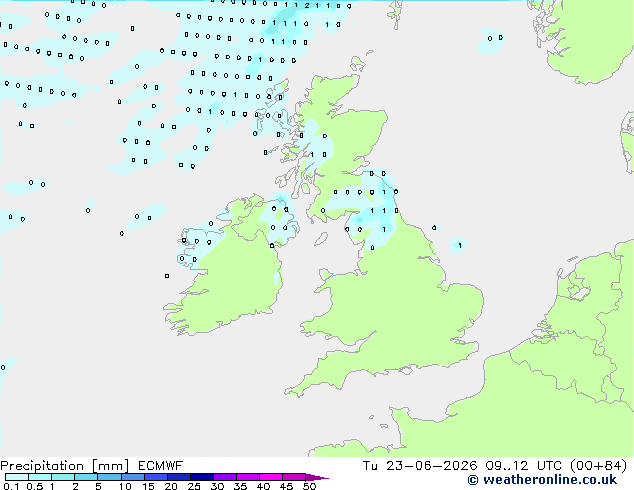Click the 20–25 mm legend color swatch
Screen dimensions: 634x490
178,477
